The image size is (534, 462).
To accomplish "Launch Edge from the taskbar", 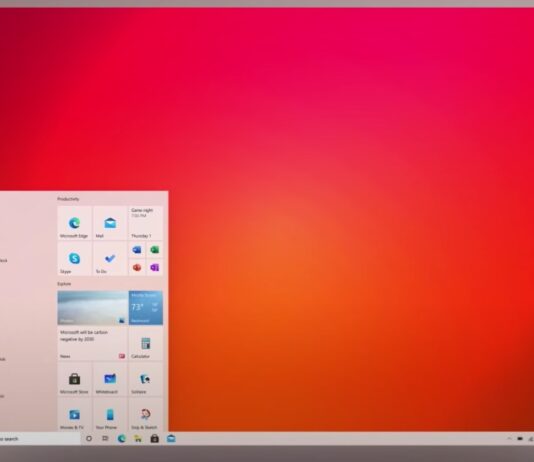I will 122,439.
